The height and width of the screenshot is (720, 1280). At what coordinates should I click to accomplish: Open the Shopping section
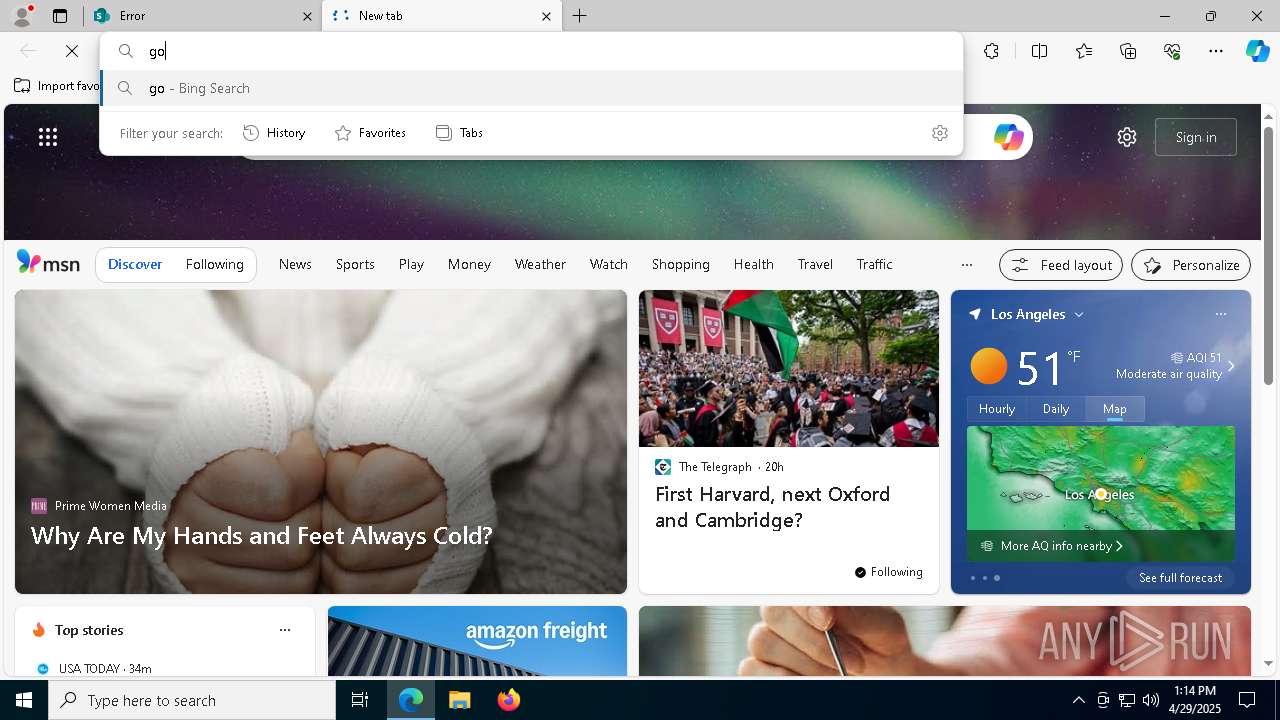tap(680, 264)
